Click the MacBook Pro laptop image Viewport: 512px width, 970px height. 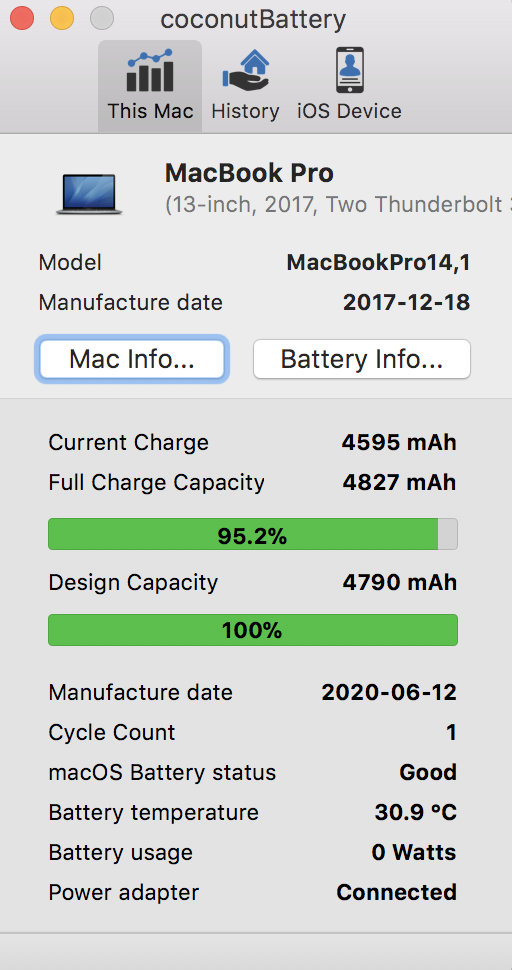click(89, 194)
